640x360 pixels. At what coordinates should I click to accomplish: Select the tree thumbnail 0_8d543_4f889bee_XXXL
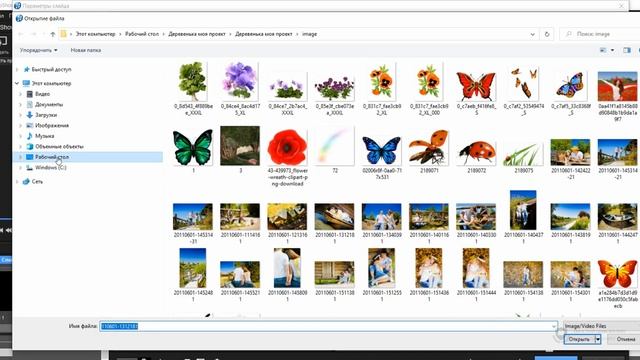[x=193, y=82]
